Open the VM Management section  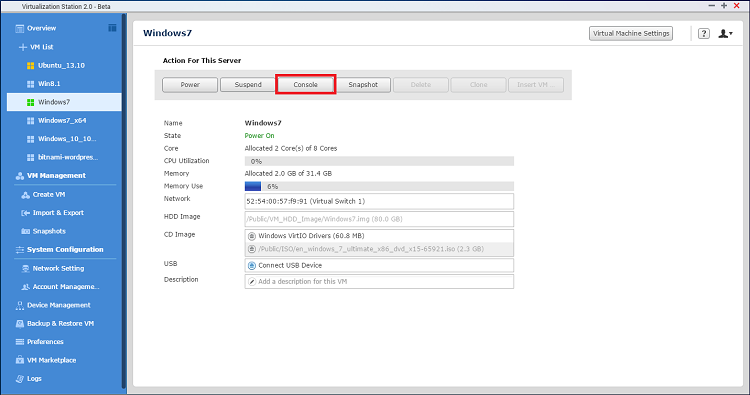tap(56, 176)
